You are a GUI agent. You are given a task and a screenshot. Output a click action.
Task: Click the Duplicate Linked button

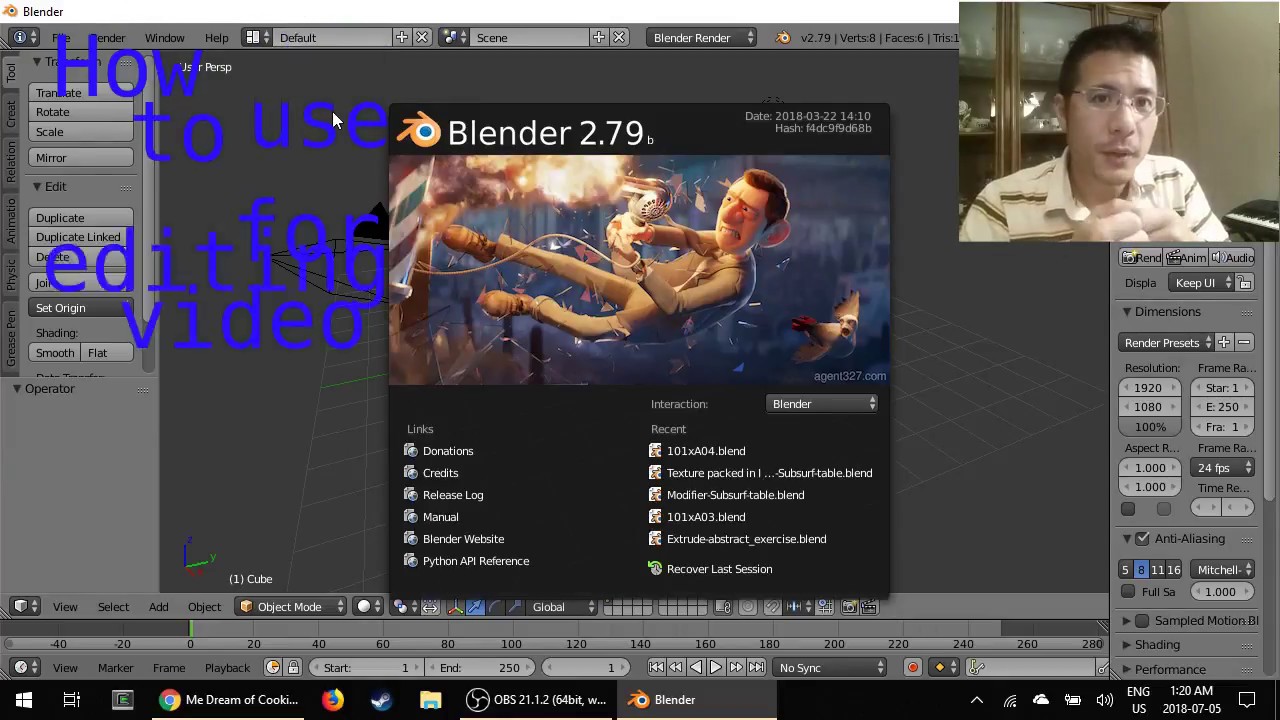81,237
